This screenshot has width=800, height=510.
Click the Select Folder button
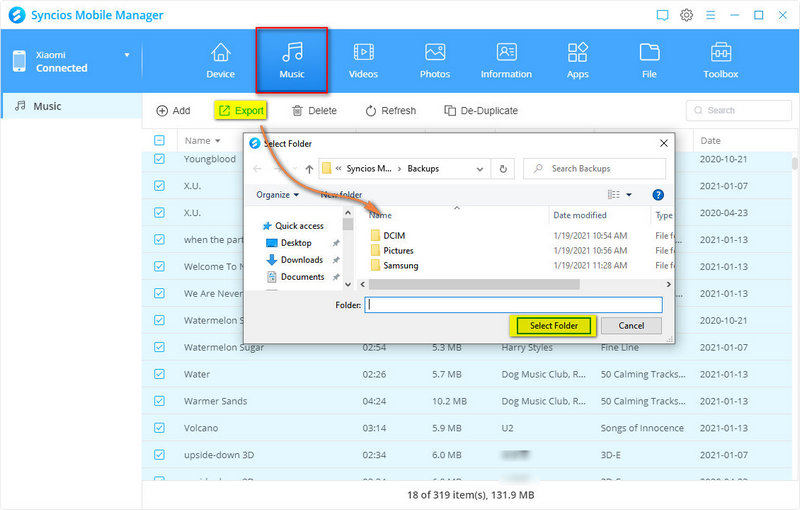pos(554,325)
